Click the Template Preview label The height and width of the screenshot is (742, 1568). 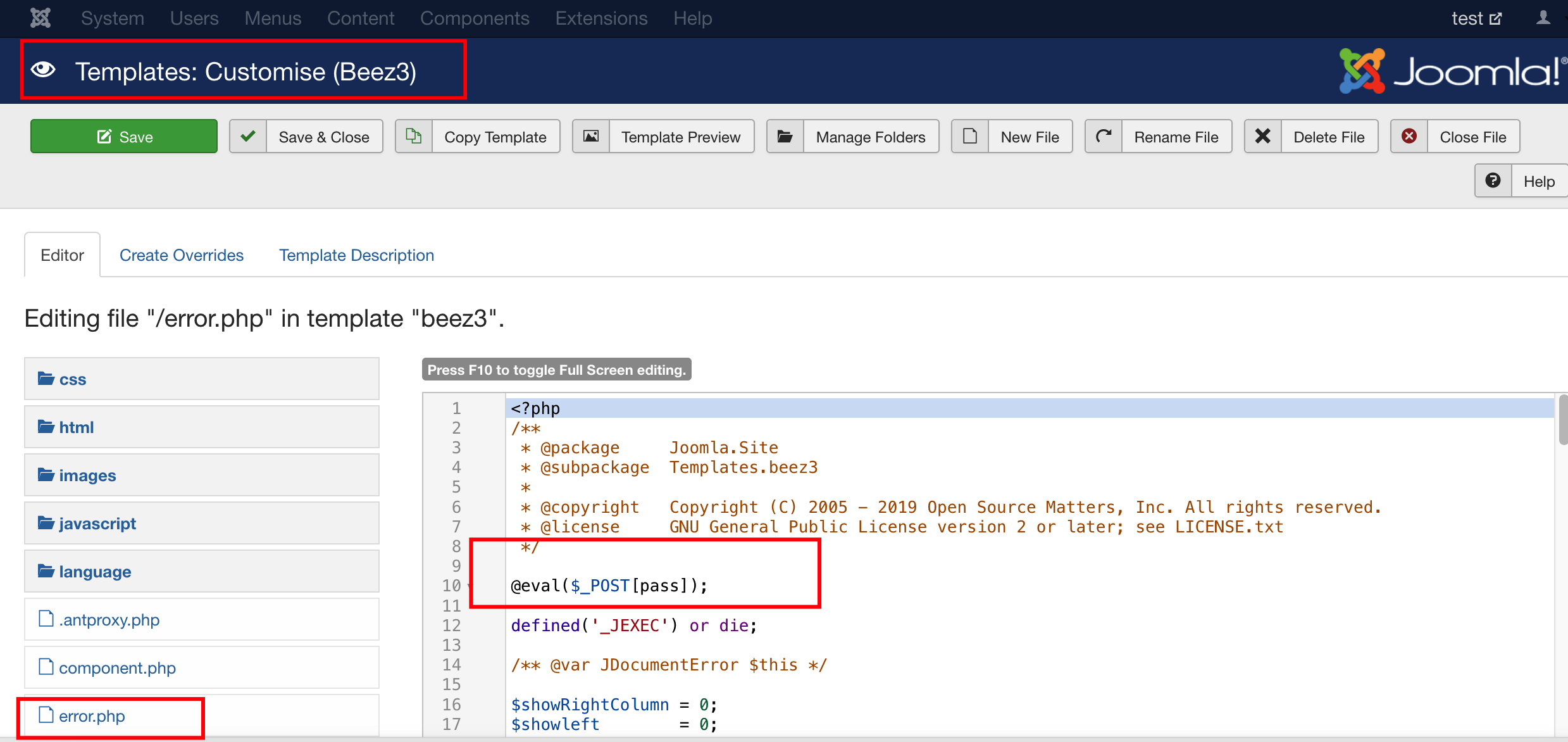coord(681,137)
